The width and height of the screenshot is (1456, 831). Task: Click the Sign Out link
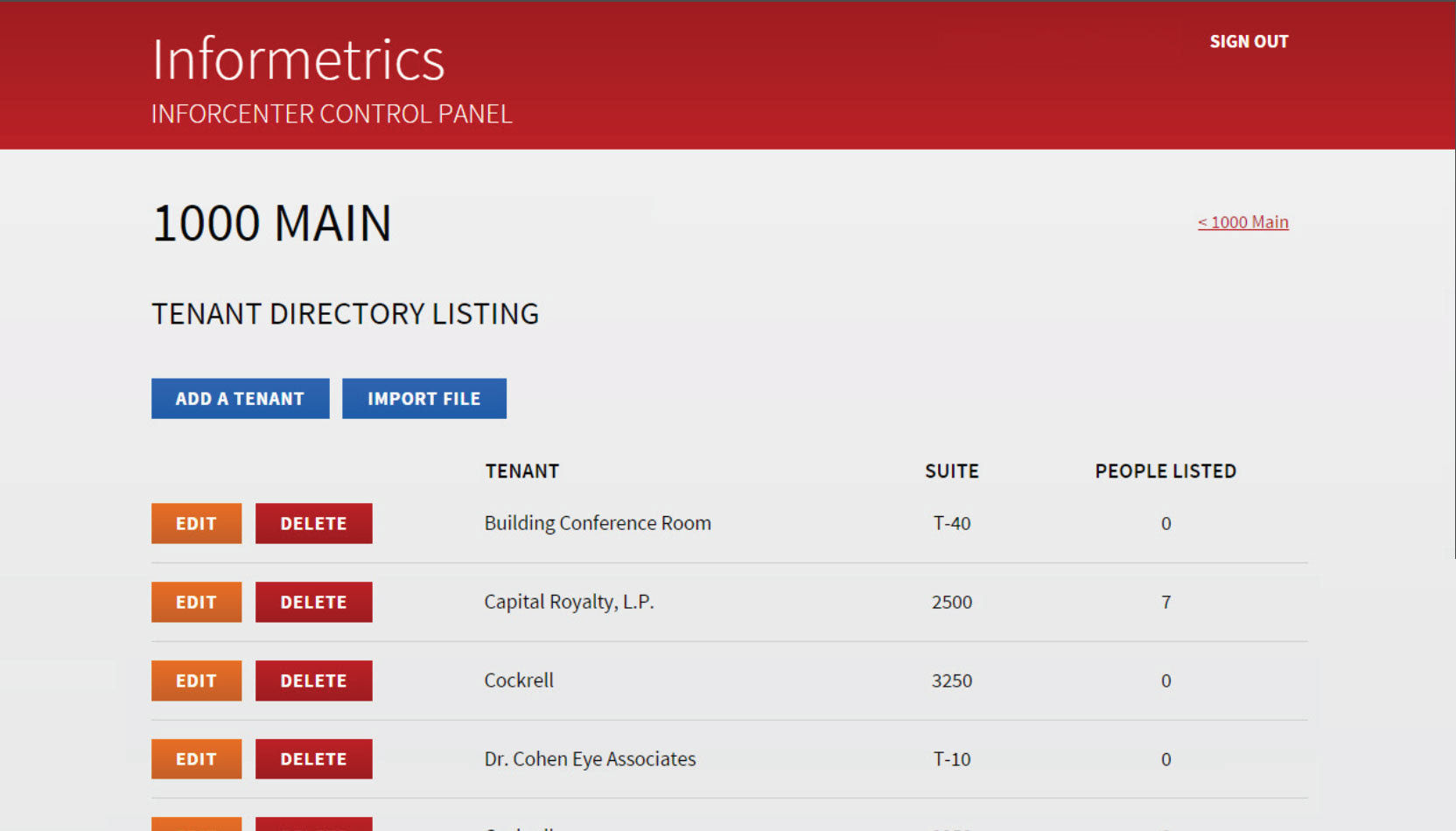[x=1249, y=41]
